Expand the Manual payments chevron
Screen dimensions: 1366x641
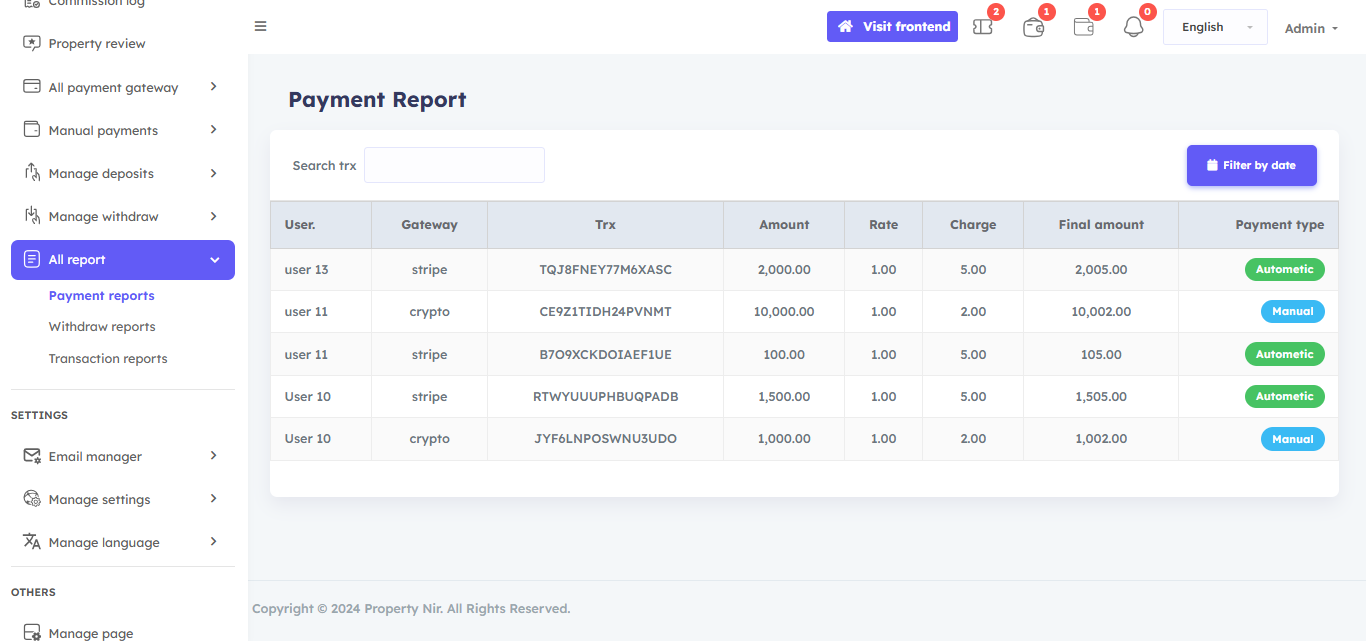(213, 130)
